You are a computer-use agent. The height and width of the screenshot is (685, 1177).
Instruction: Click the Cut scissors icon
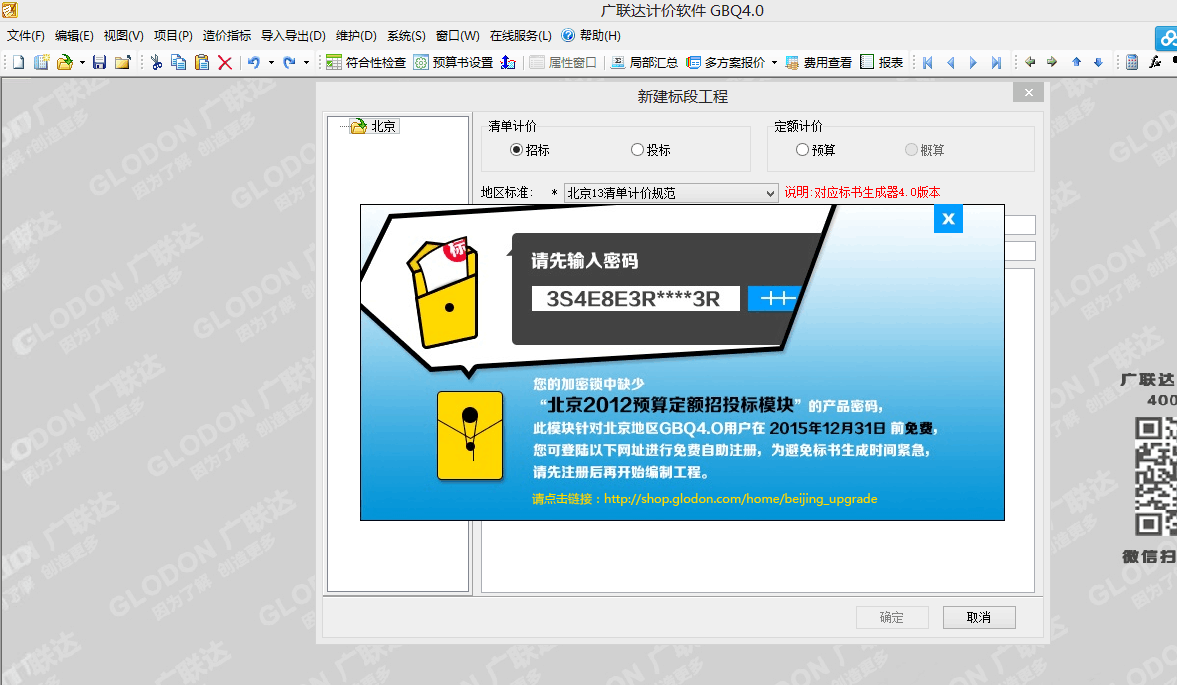pos(156,62)
